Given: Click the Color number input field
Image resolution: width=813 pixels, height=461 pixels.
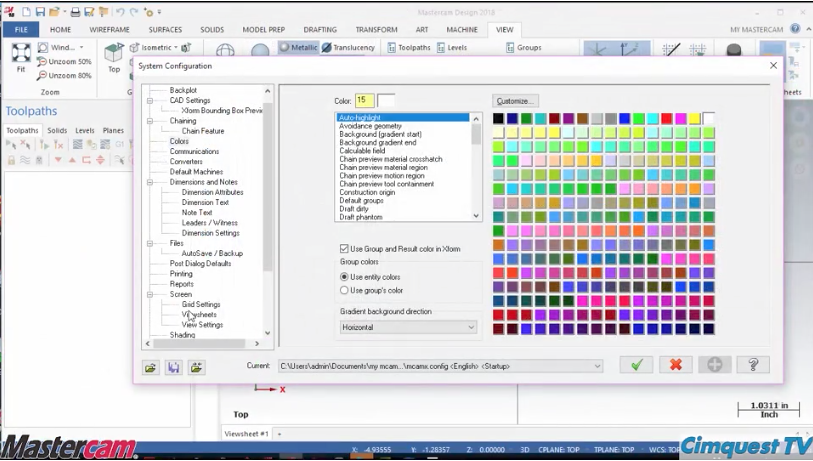Looking at the screenshot, I should [x=365, y=100].
